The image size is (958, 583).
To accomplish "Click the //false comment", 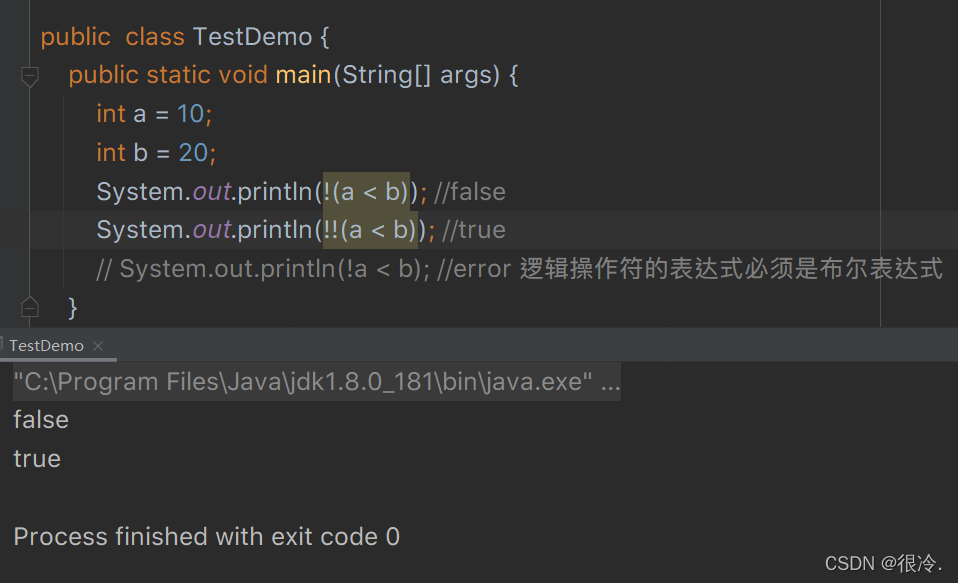I will coord(470,191).
